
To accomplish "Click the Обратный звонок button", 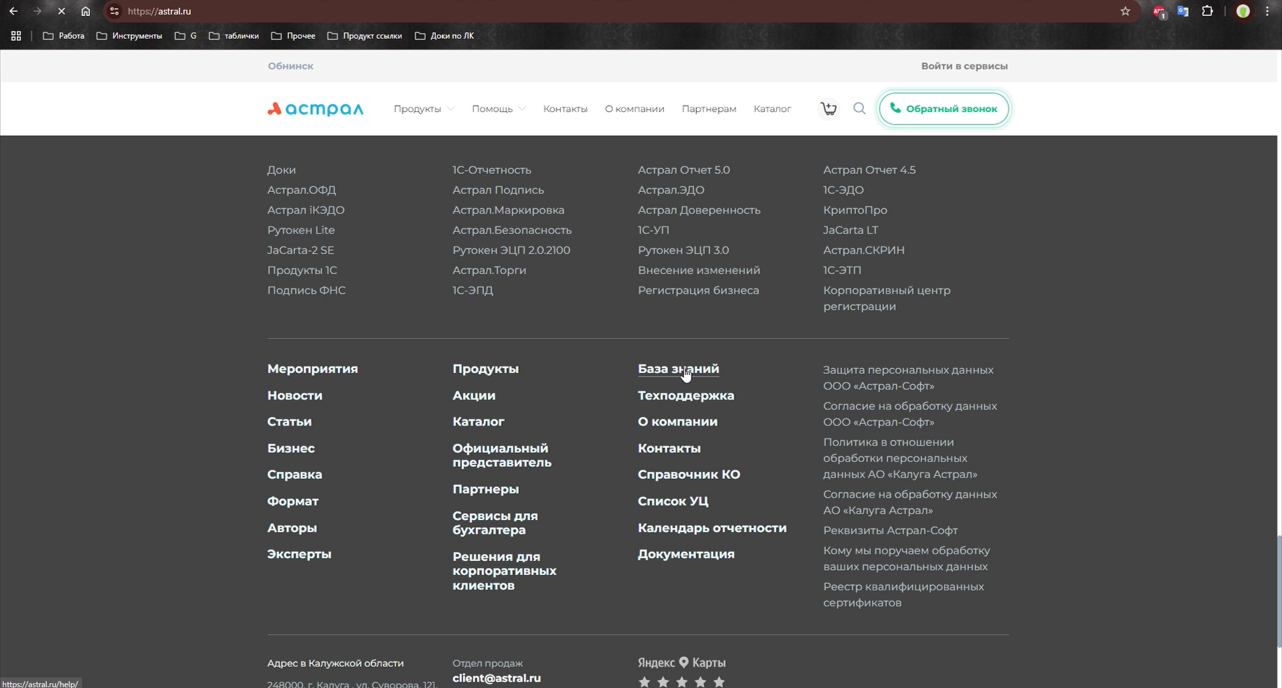I will (944, 109).
